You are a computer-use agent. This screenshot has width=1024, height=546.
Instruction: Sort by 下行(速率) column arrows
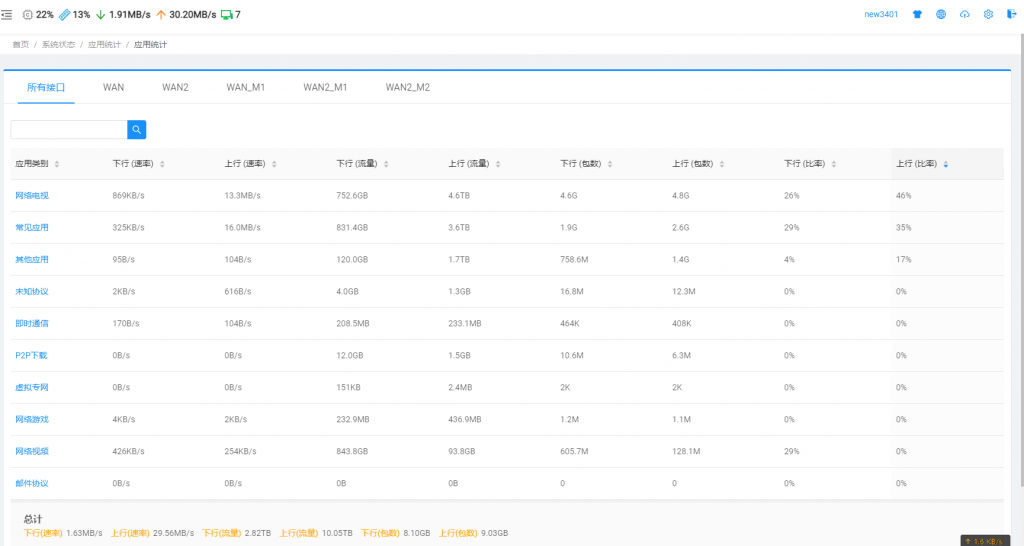point(162,164)
